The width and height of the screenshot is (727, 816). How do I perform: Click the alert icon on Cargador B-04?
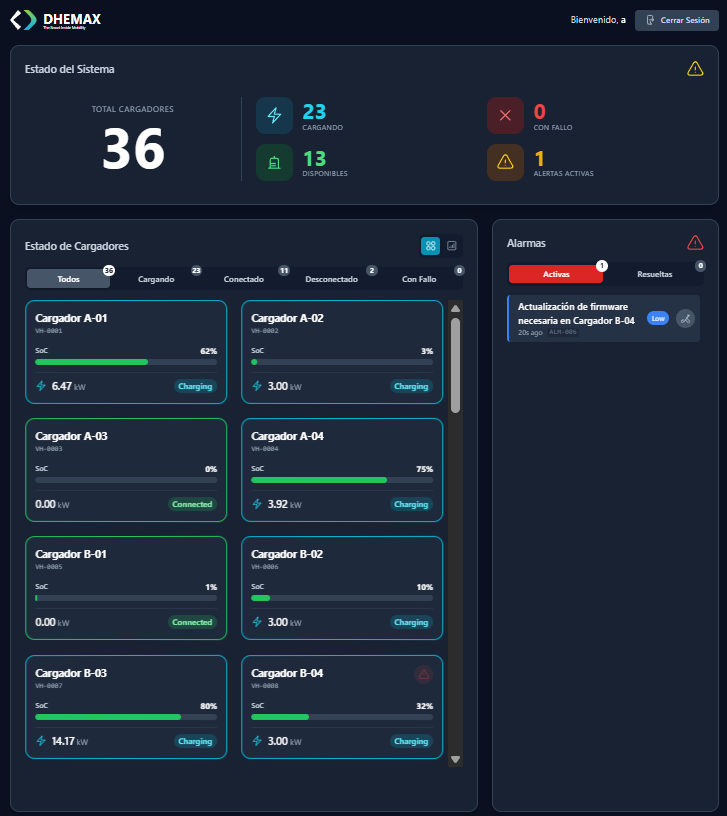[424, 674]
